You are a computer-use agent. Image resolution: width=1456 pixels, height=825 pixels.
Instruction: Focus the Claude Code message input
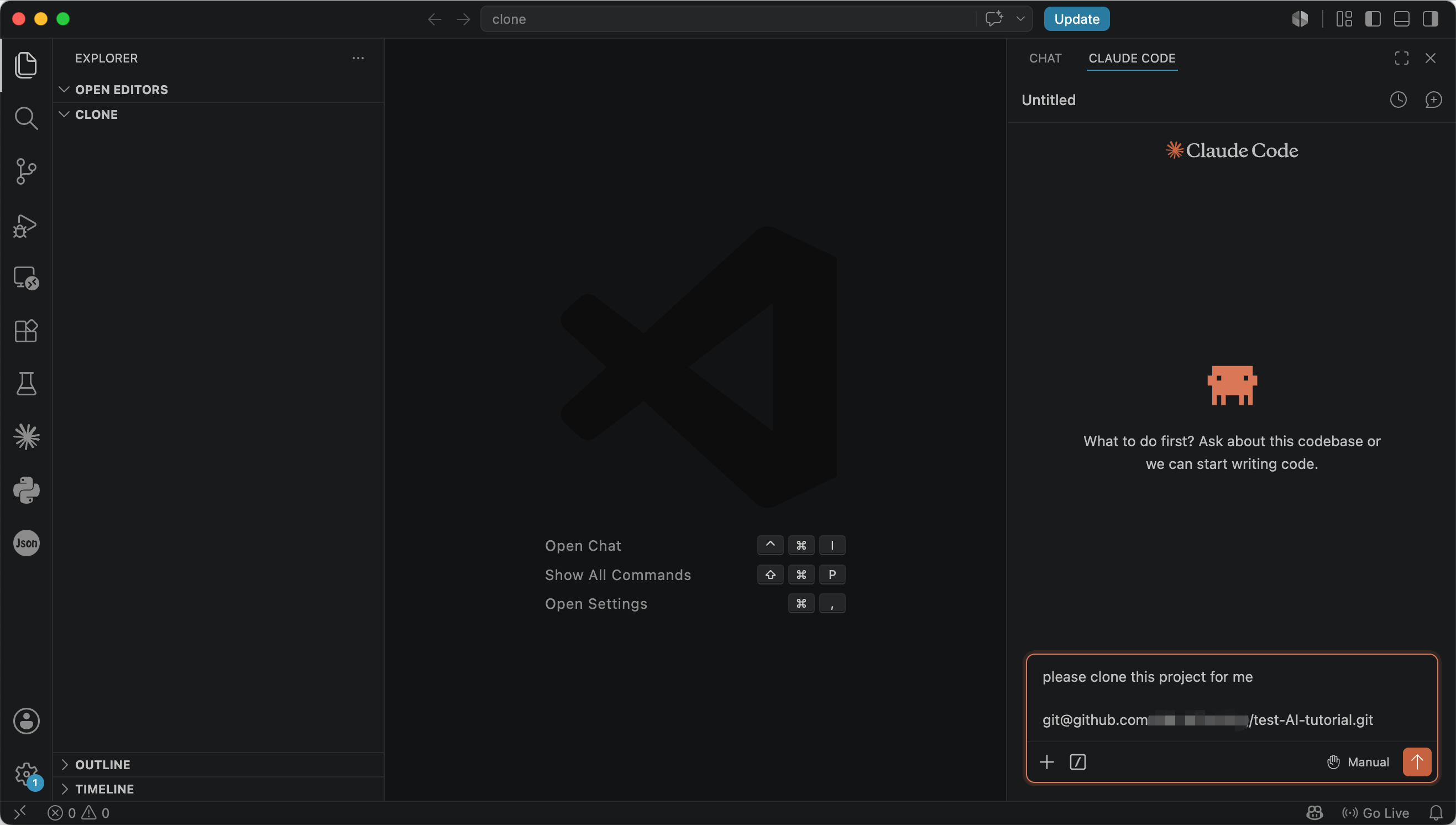tap(1232, 698)
